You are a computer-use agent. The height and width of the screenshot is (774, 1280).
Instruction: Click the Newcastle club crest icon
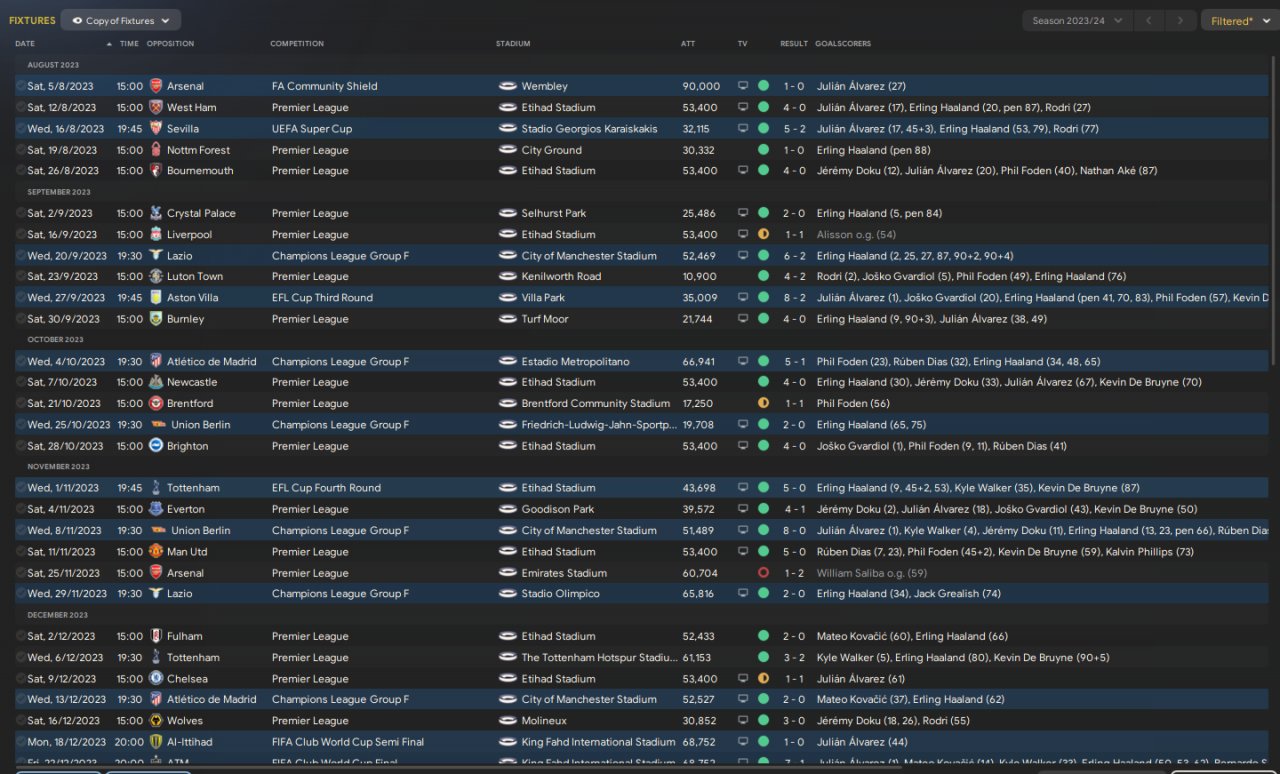tap(155, 383)
